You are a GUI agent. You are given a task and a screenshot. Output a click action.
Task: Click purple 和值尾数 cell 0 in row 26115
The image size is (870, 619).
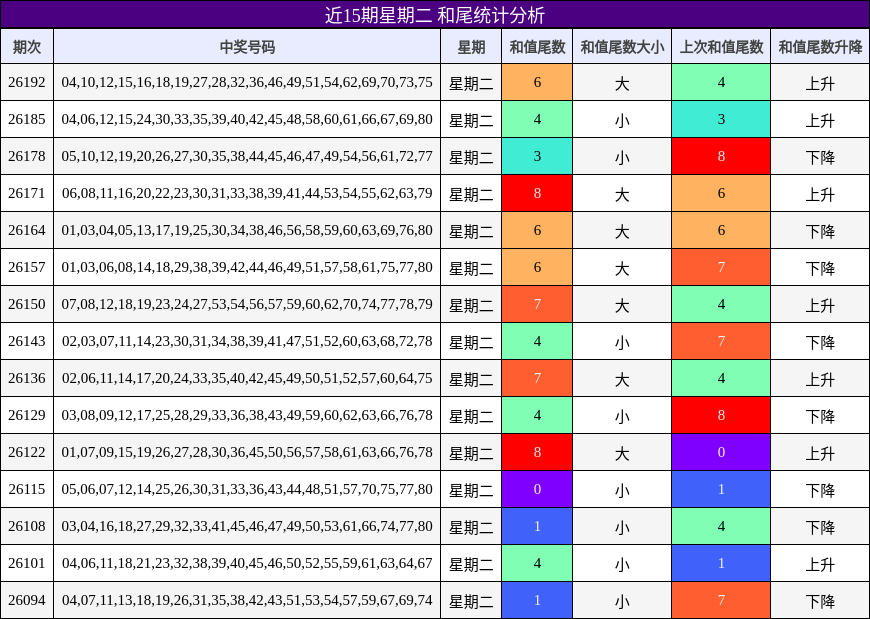(x=537, y=489)
